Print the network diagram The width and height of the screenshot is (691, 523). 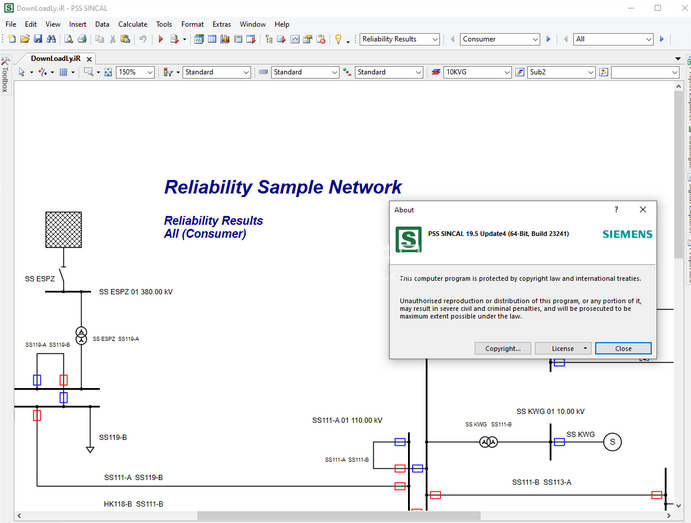click(82, 39)
